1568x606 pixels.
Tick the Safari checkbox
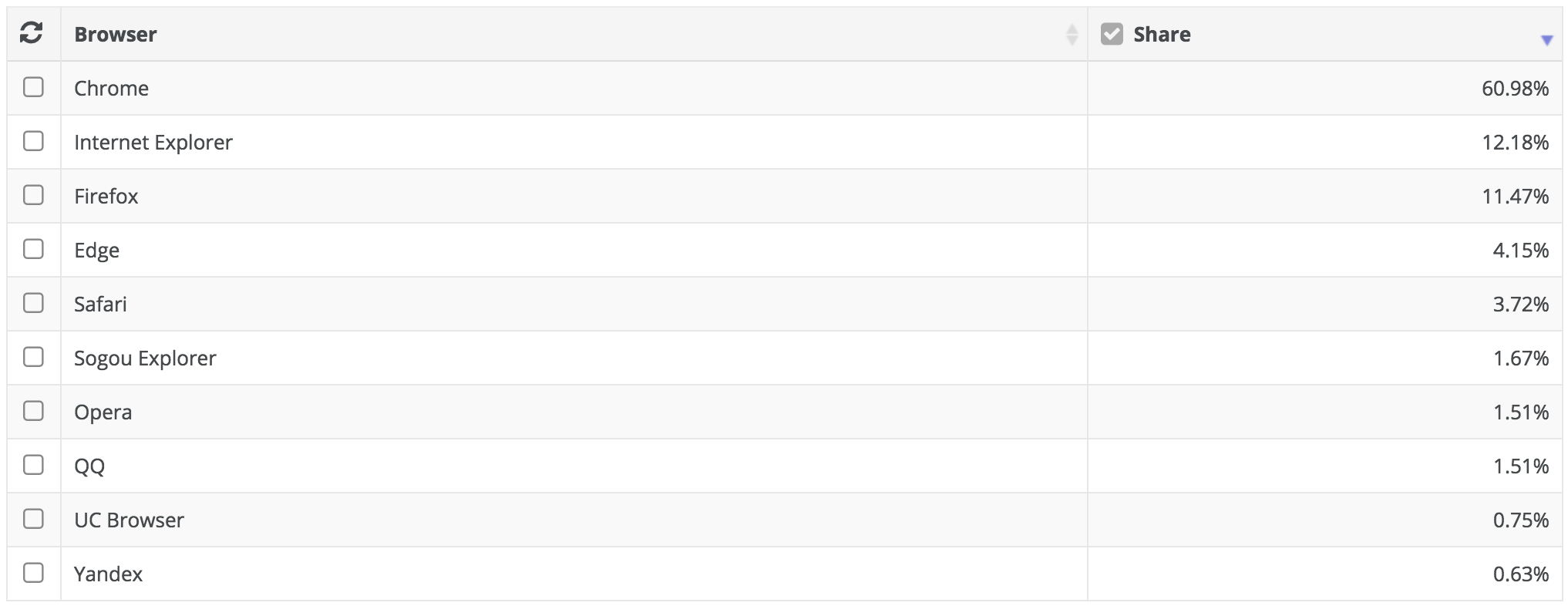[33, 303]
